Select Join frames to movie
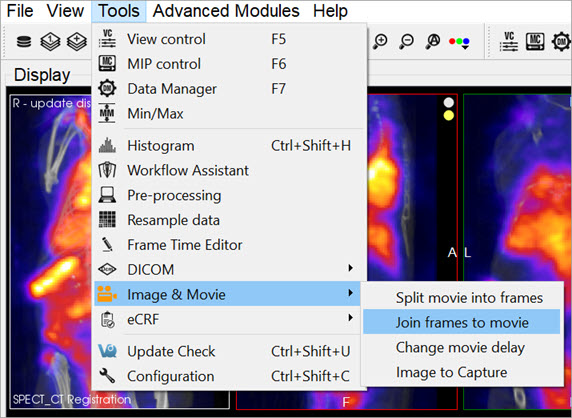The image size is (572, 418). [461, 322]
